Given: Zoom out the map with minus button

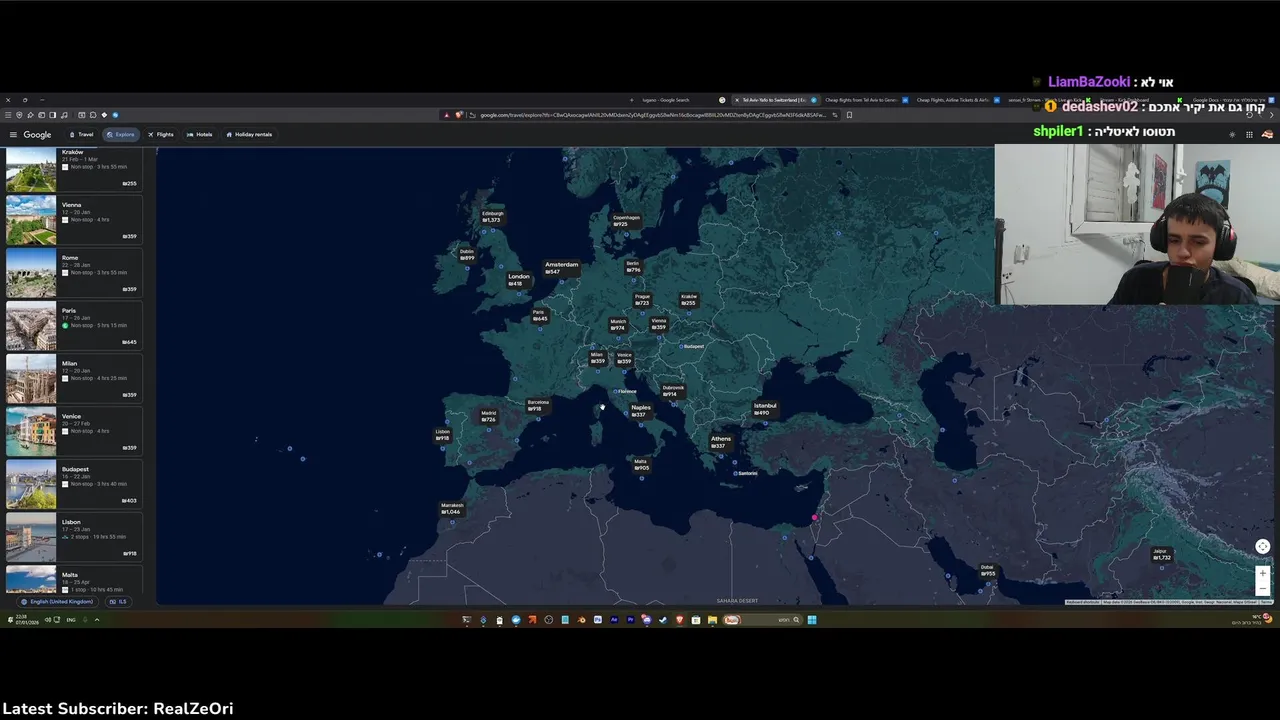Looking at the screenshot, I should [x=1263, y=588].
